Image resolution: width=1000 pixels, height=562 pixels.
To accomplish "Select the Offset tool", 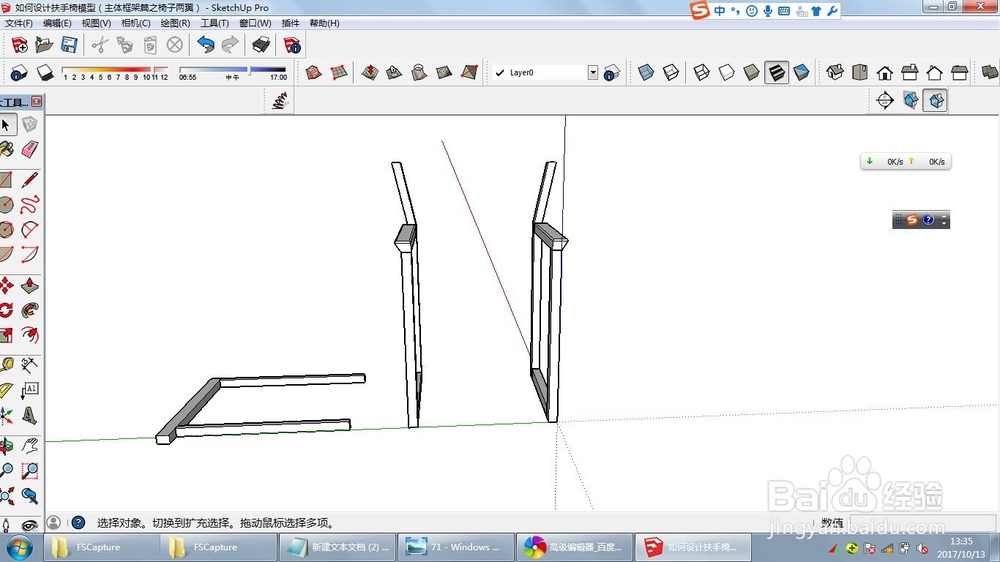I will (x=29, y=334).
